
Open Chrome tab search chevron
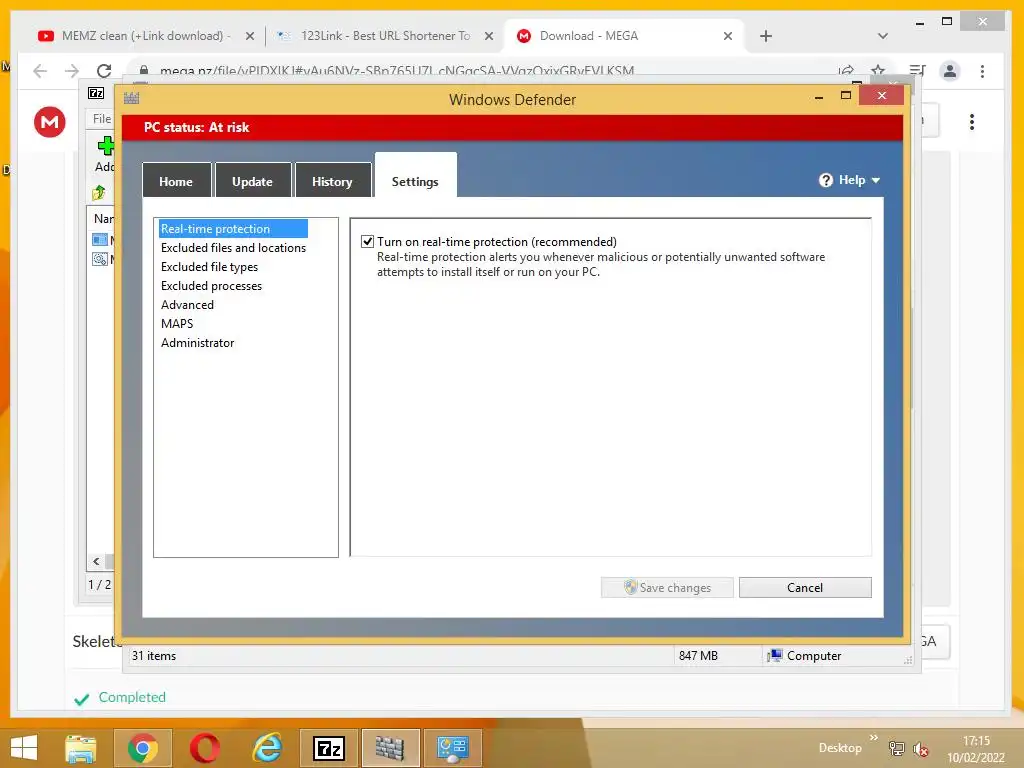pyautogui.click(x=882, y=36)
